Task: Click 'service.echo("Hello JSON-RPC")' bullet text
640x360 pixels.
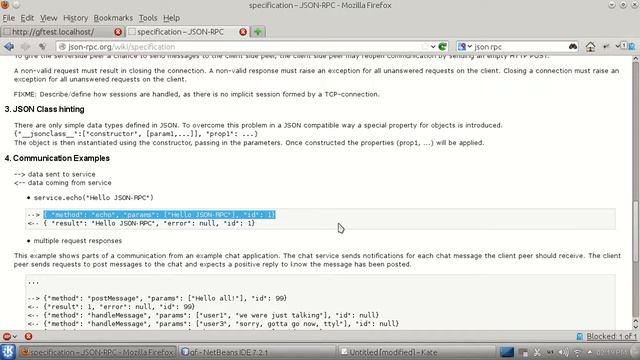Action: coord(93,198)
